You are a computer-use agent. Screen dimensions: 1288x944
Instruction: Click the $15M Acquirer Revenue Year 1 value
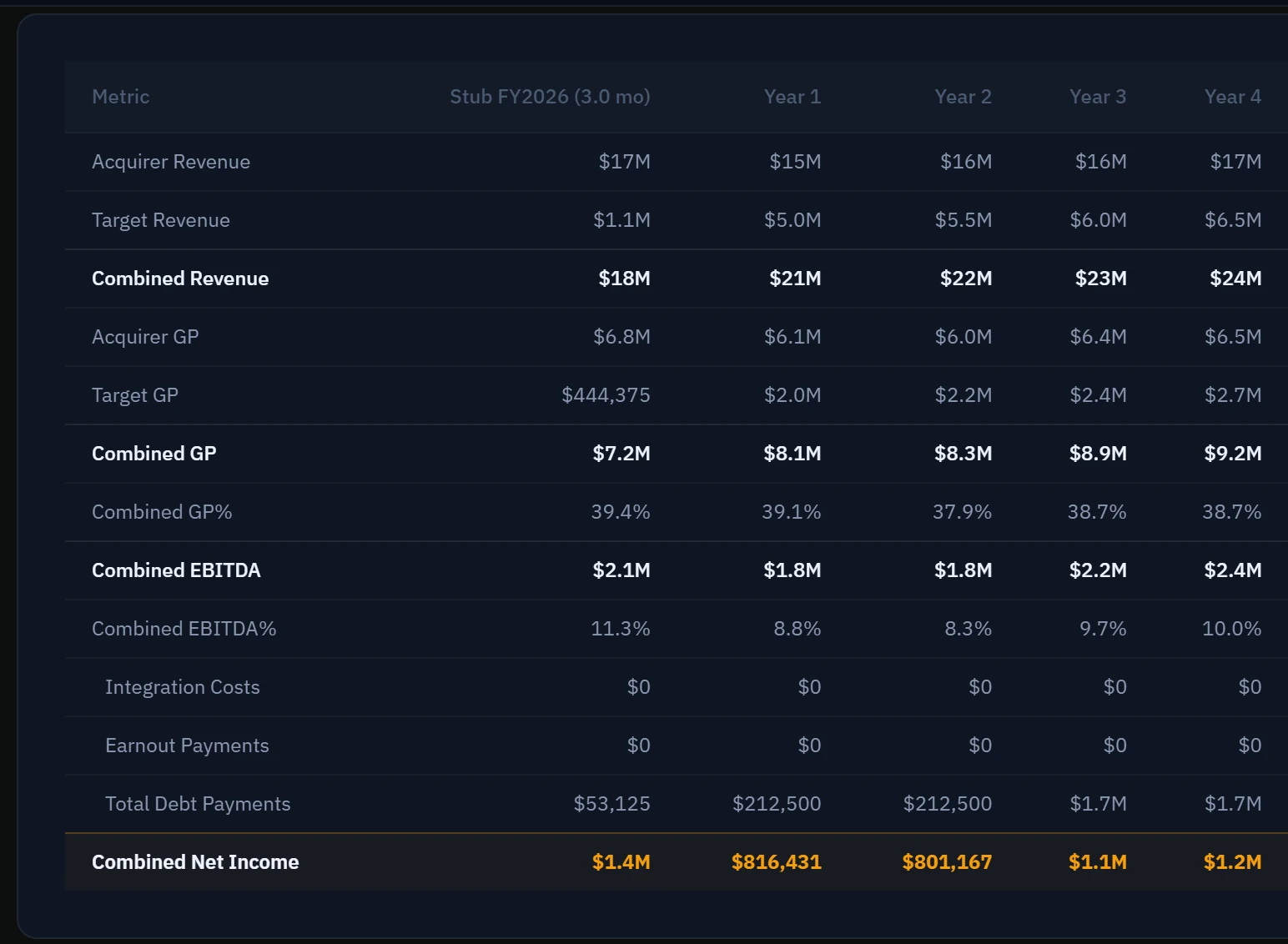pyautogui.click(x=795, y=162)
